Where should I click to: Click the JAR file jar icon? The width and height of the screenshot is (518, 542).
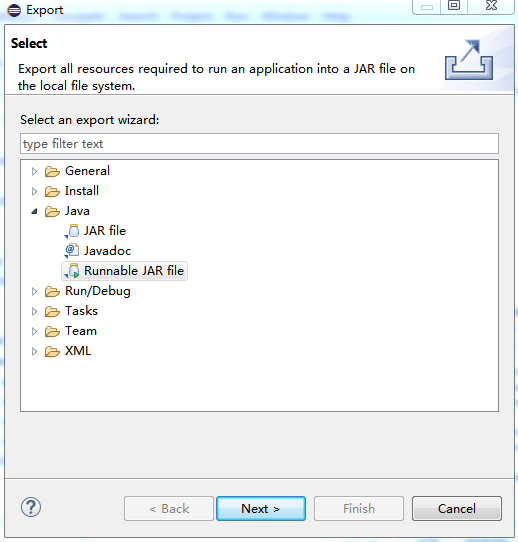73,231
